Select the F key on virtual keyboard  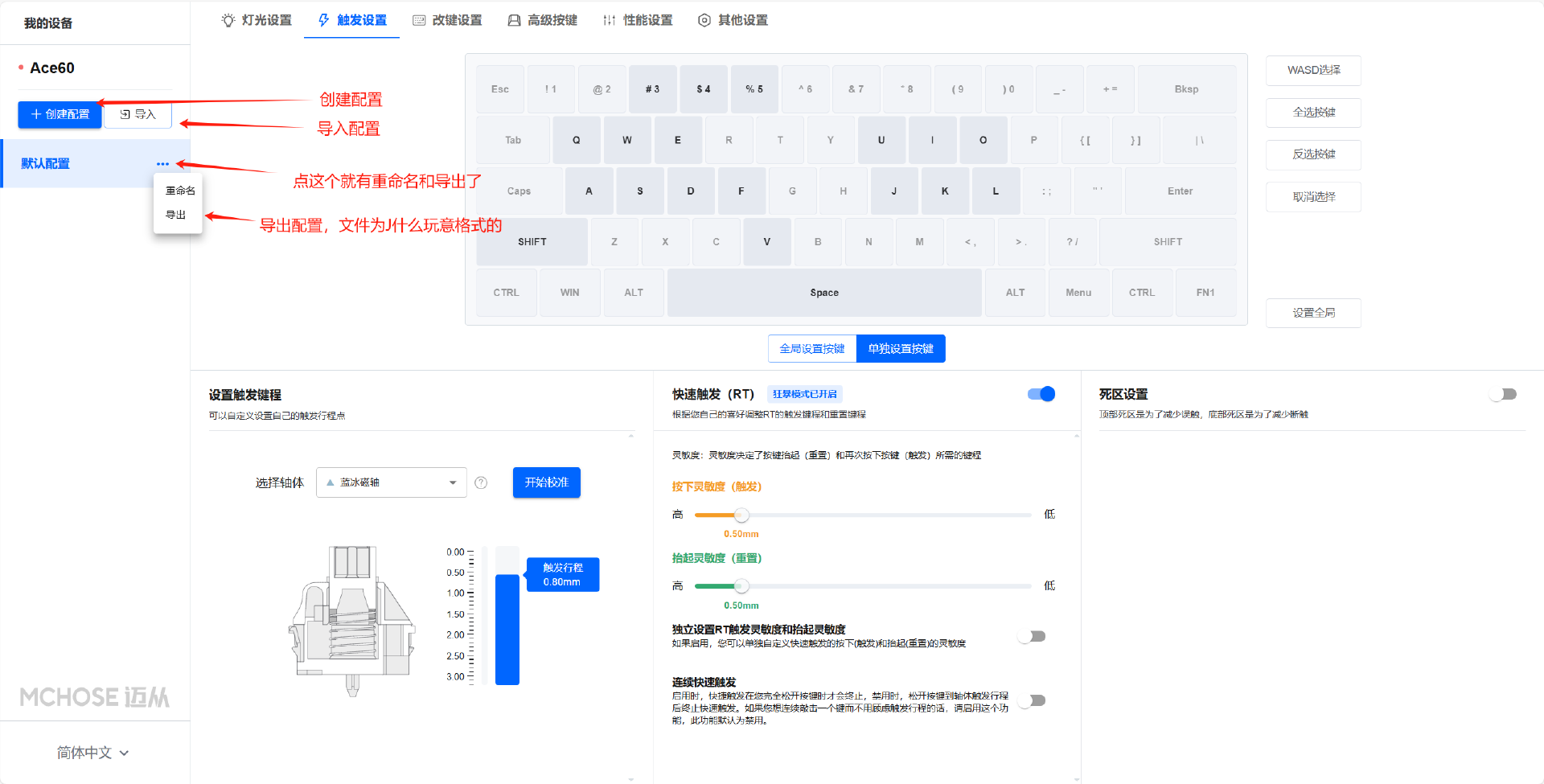tap(741, 191)
